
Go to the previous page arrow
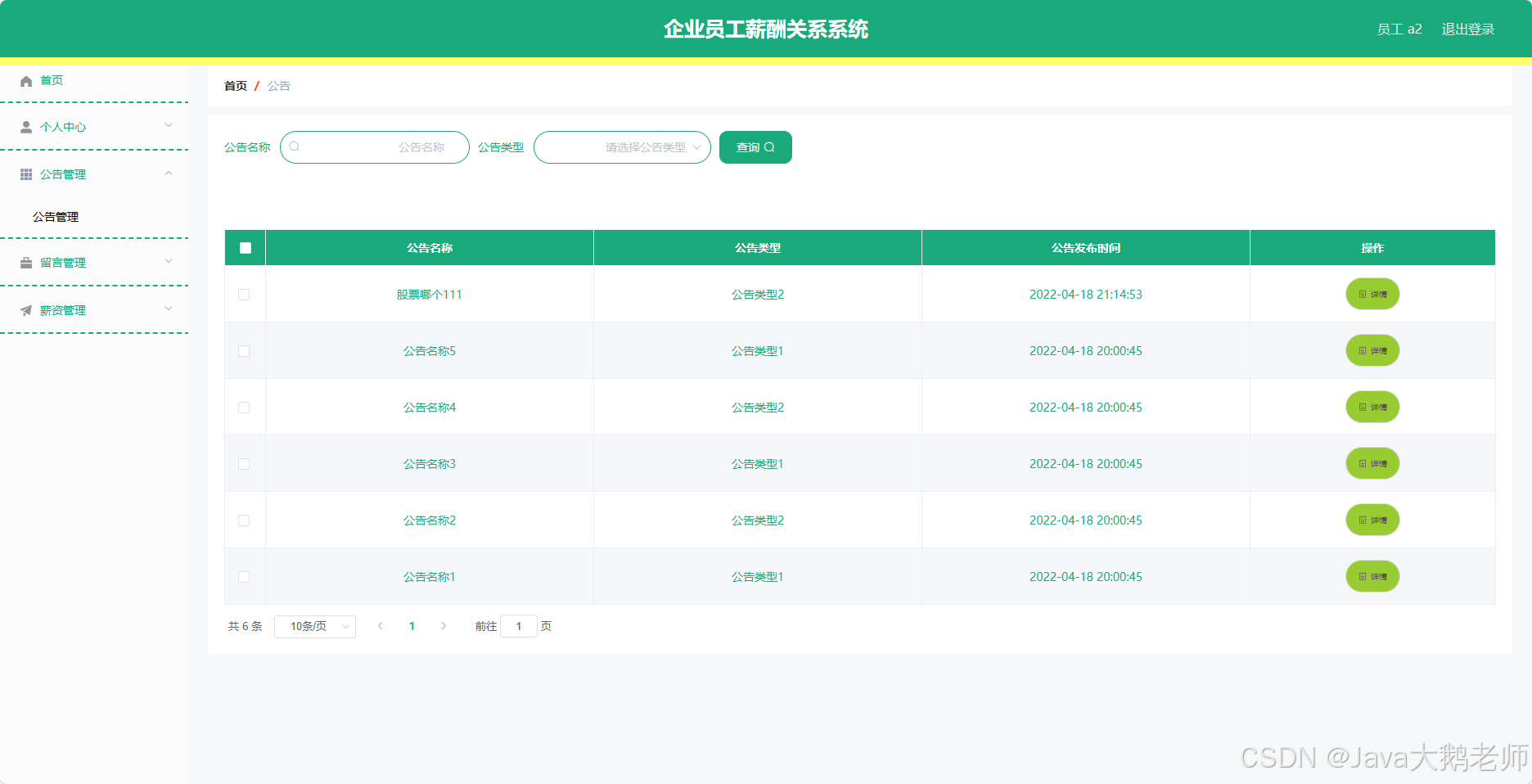(380, 626)
